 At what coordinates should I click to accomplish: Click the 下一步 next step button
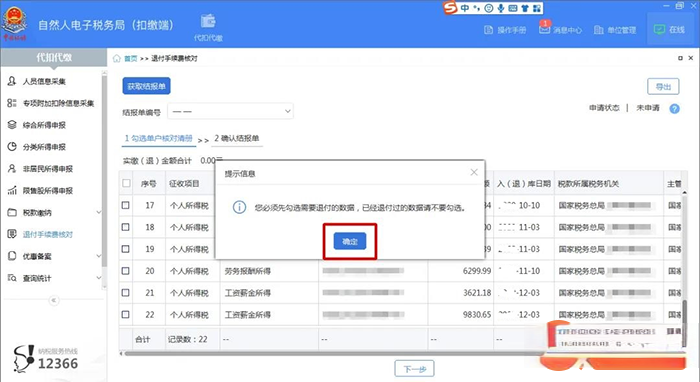pyautogui.click(x=414, y=369)
